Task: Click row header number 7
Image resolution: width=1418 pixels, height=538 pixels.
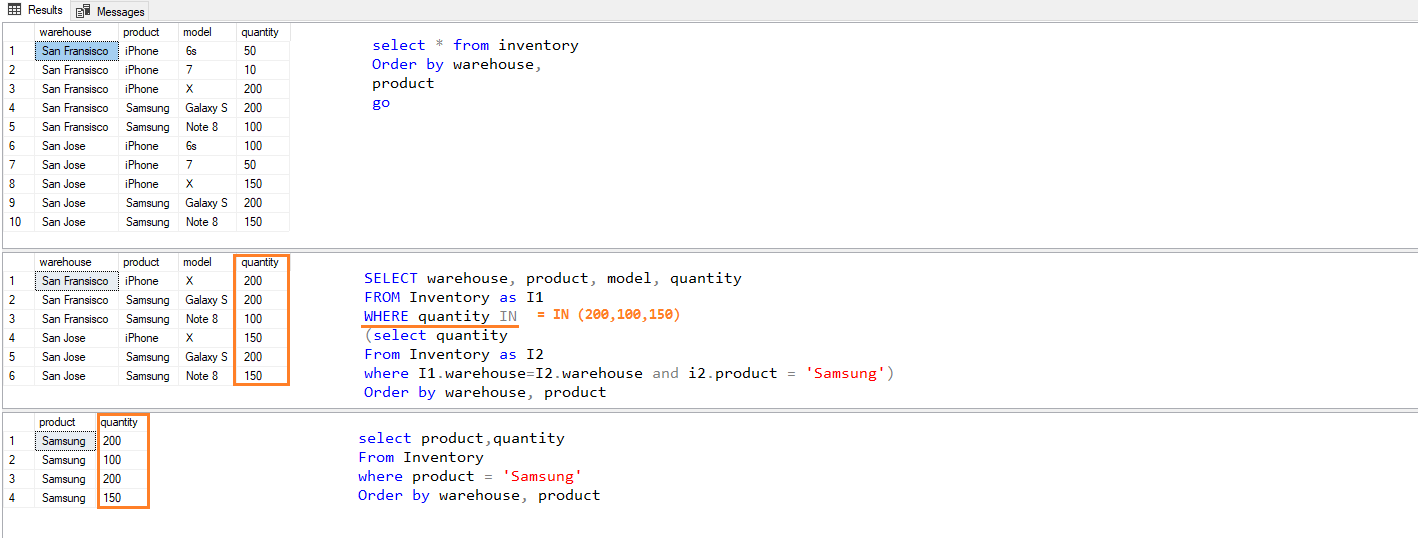Action: pos(18,165)
